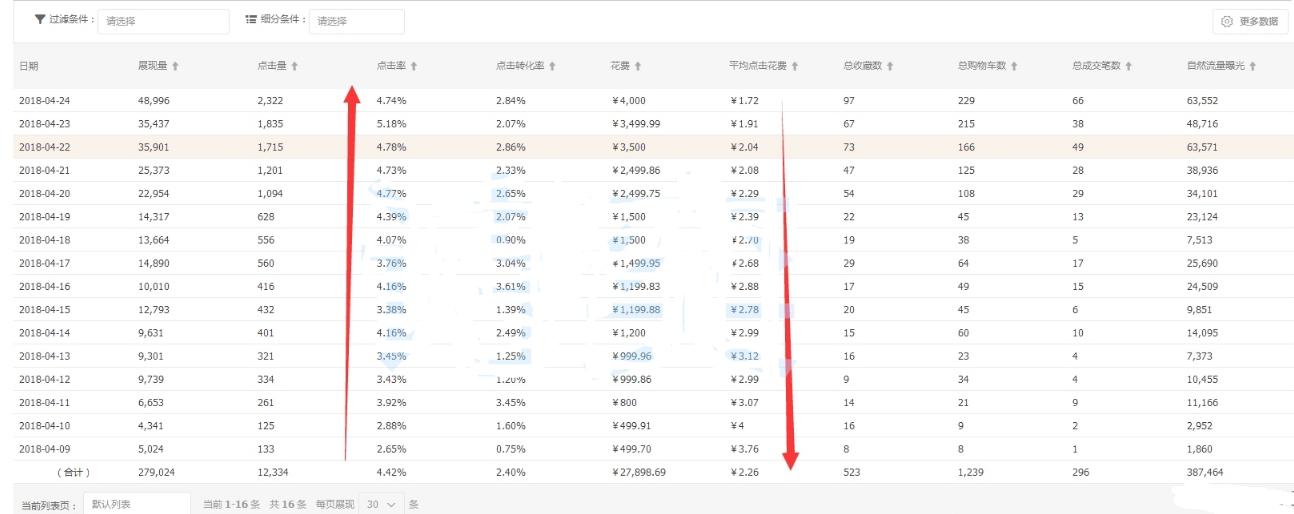Viewport: 1294px width, 514px height.
Task: Select the 2018-04-23 date row
Action: click(652, 124)
